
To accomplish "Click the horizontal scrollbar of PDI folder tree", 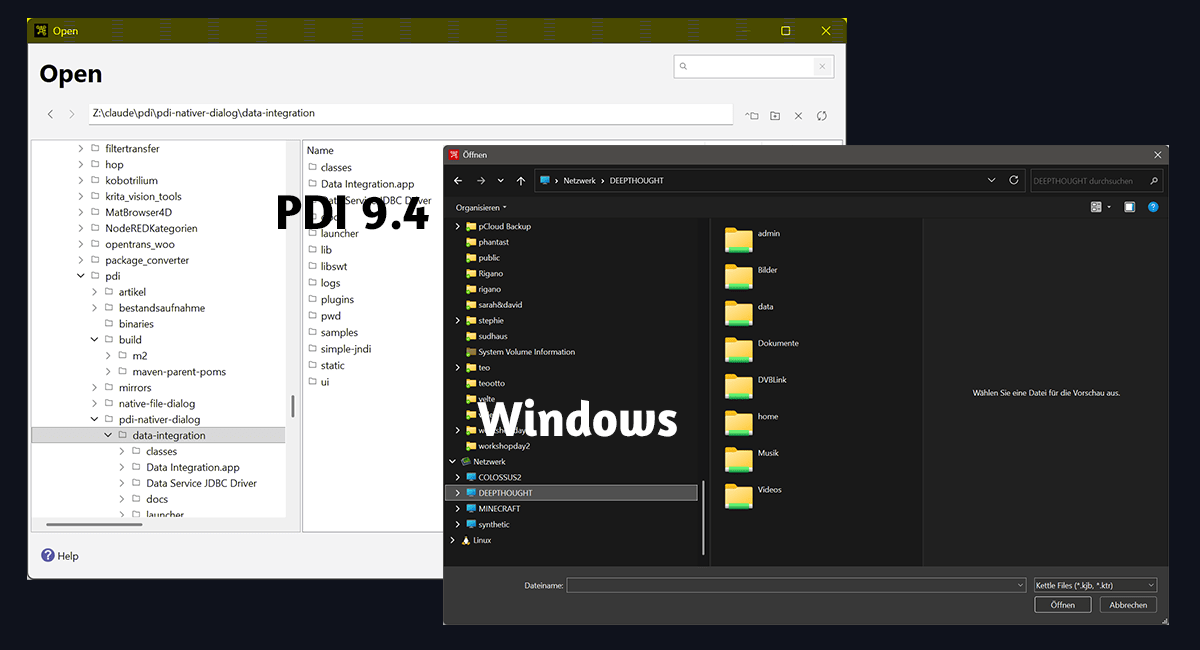I will click(95, 524).
